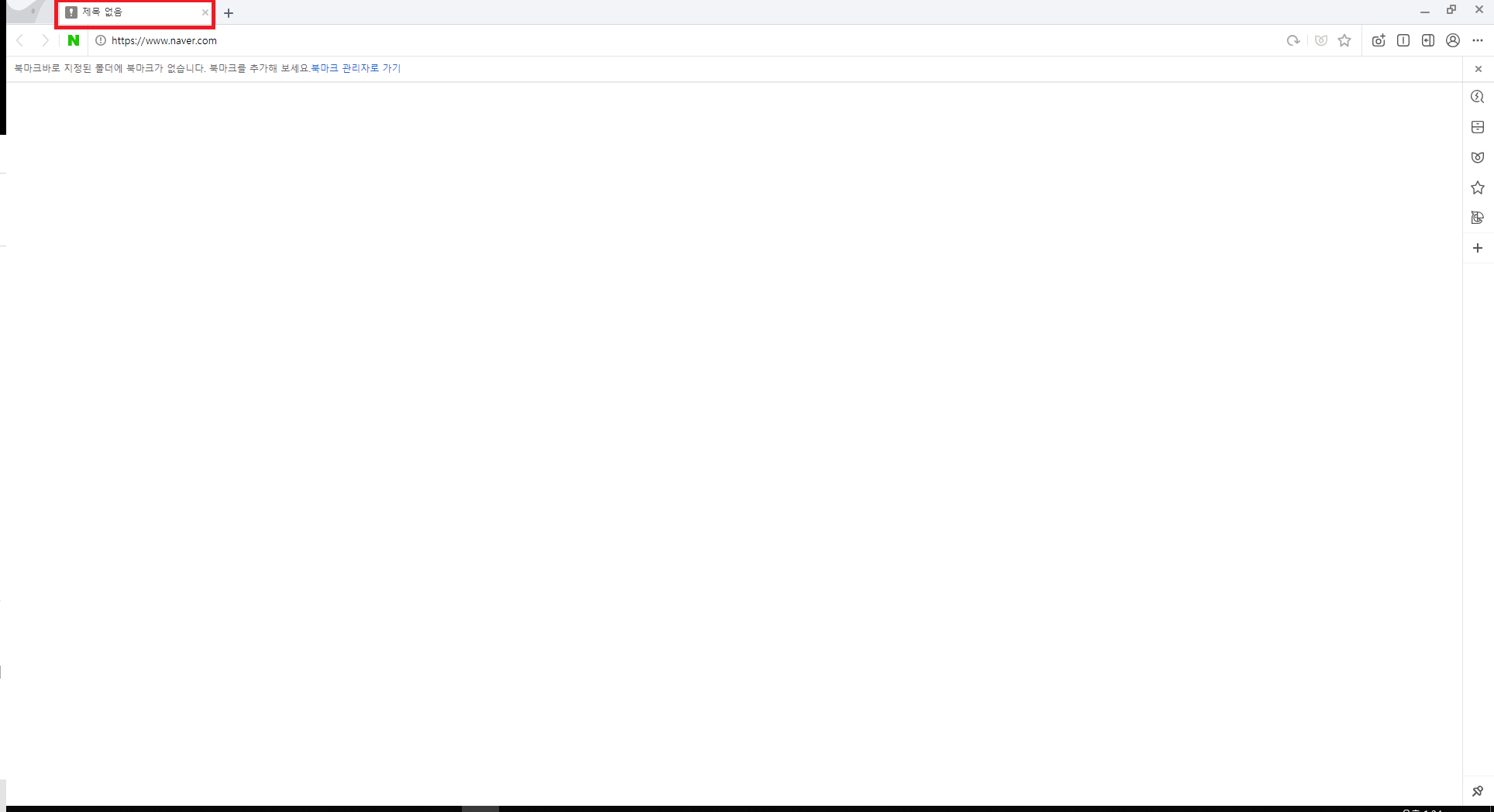The height and width of the screenshot is (812, 1494).
Task: Toggle the sidebar panel button in toolbar
Action: pyautogui.click(x=1428, y=40)
